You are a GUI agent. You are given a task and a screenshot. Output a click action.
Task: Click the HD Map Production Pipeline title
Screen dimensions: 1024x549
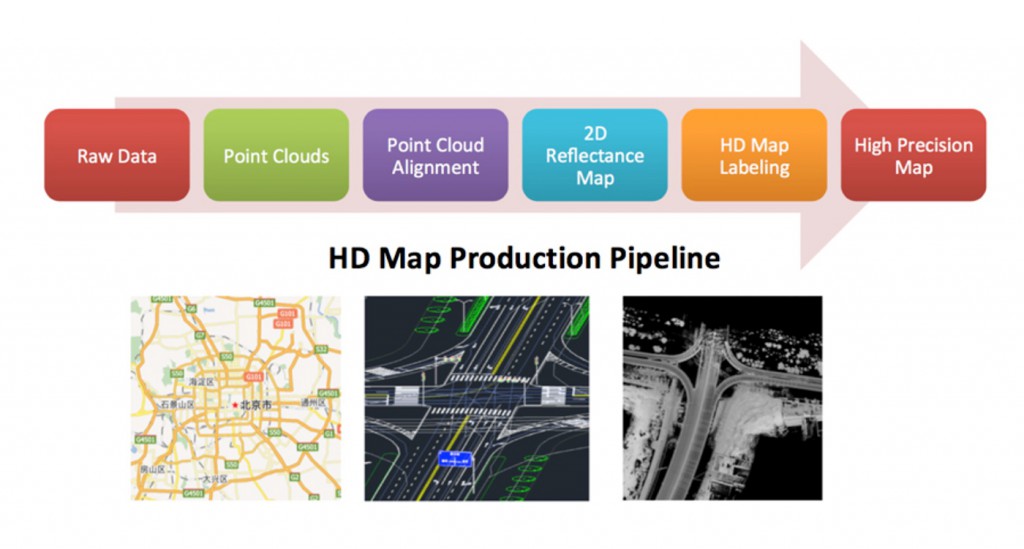coord(524,258)
